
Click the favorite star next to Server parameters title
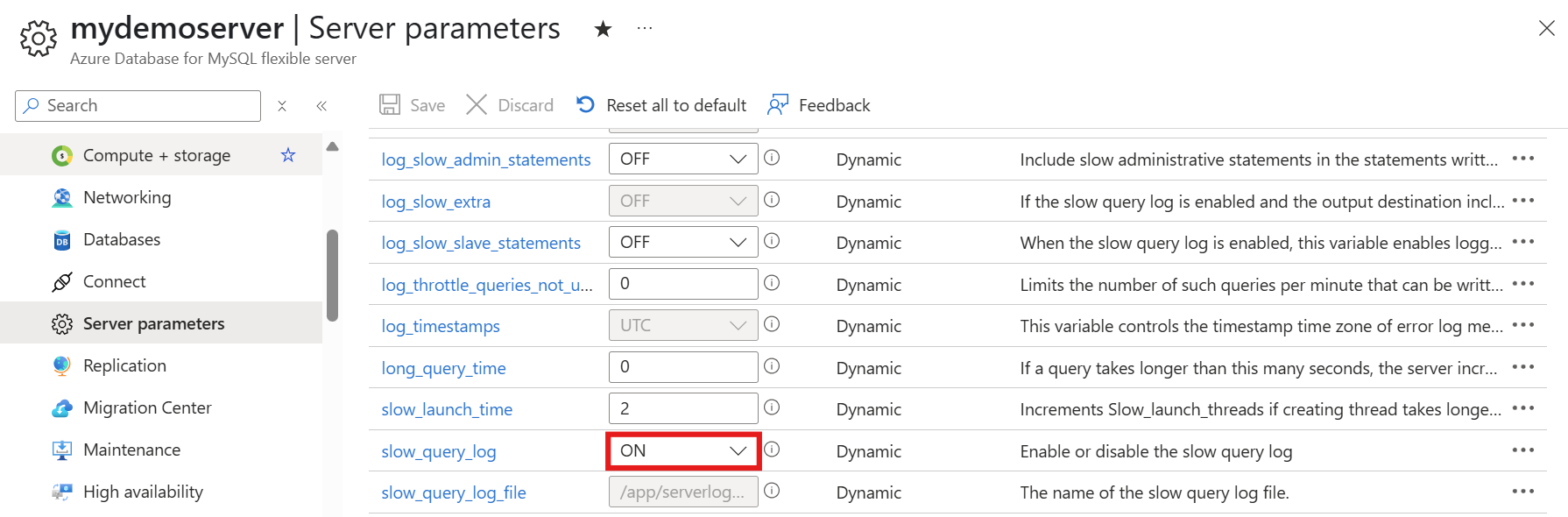tap(603, 29)
